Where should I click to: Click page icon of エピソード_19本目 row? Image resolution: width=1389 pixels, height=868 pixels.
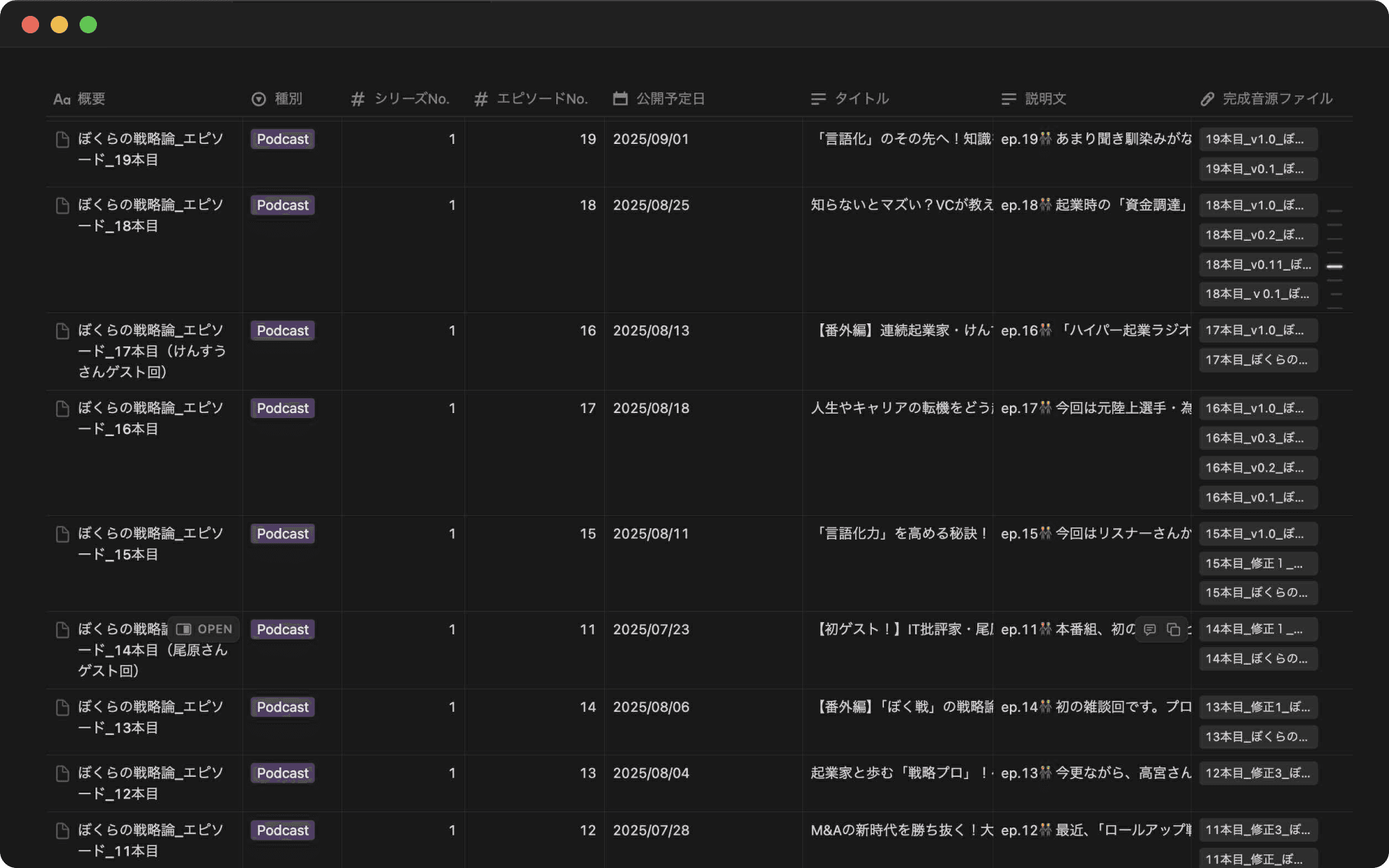pos(63,140)
